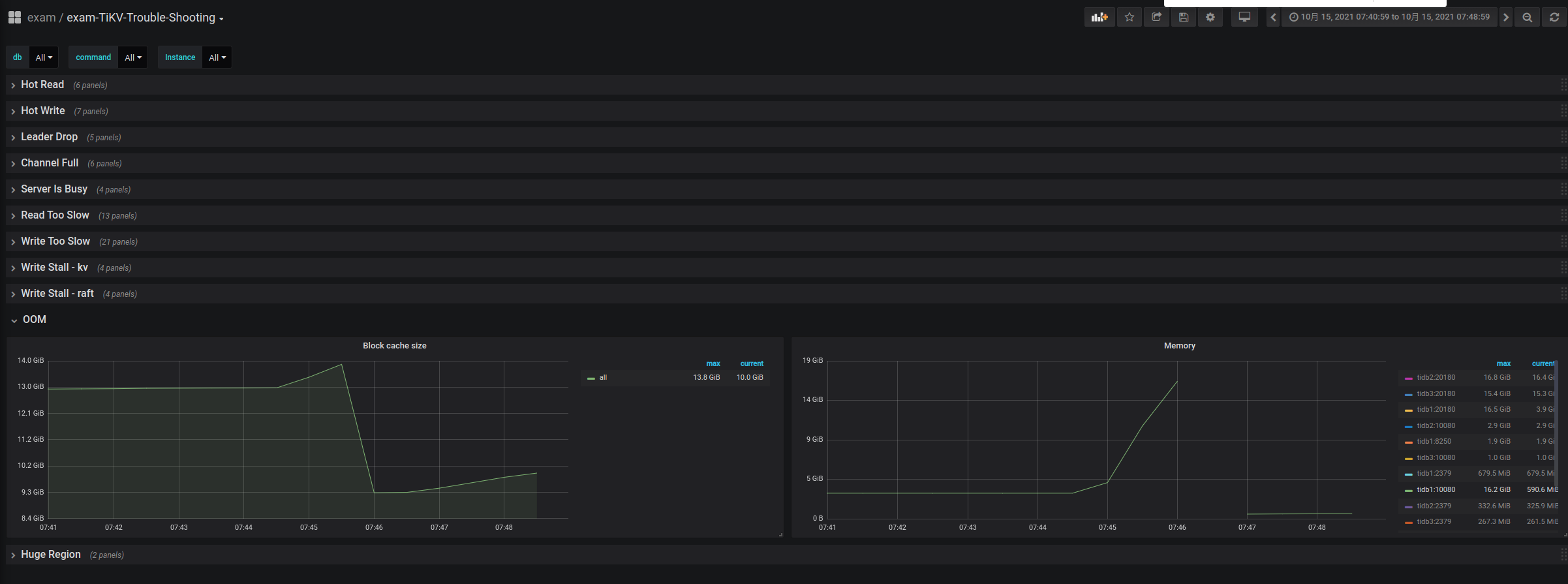Save the dashboard with disk icon
1568x584 pixels.
pos(1183,18)
